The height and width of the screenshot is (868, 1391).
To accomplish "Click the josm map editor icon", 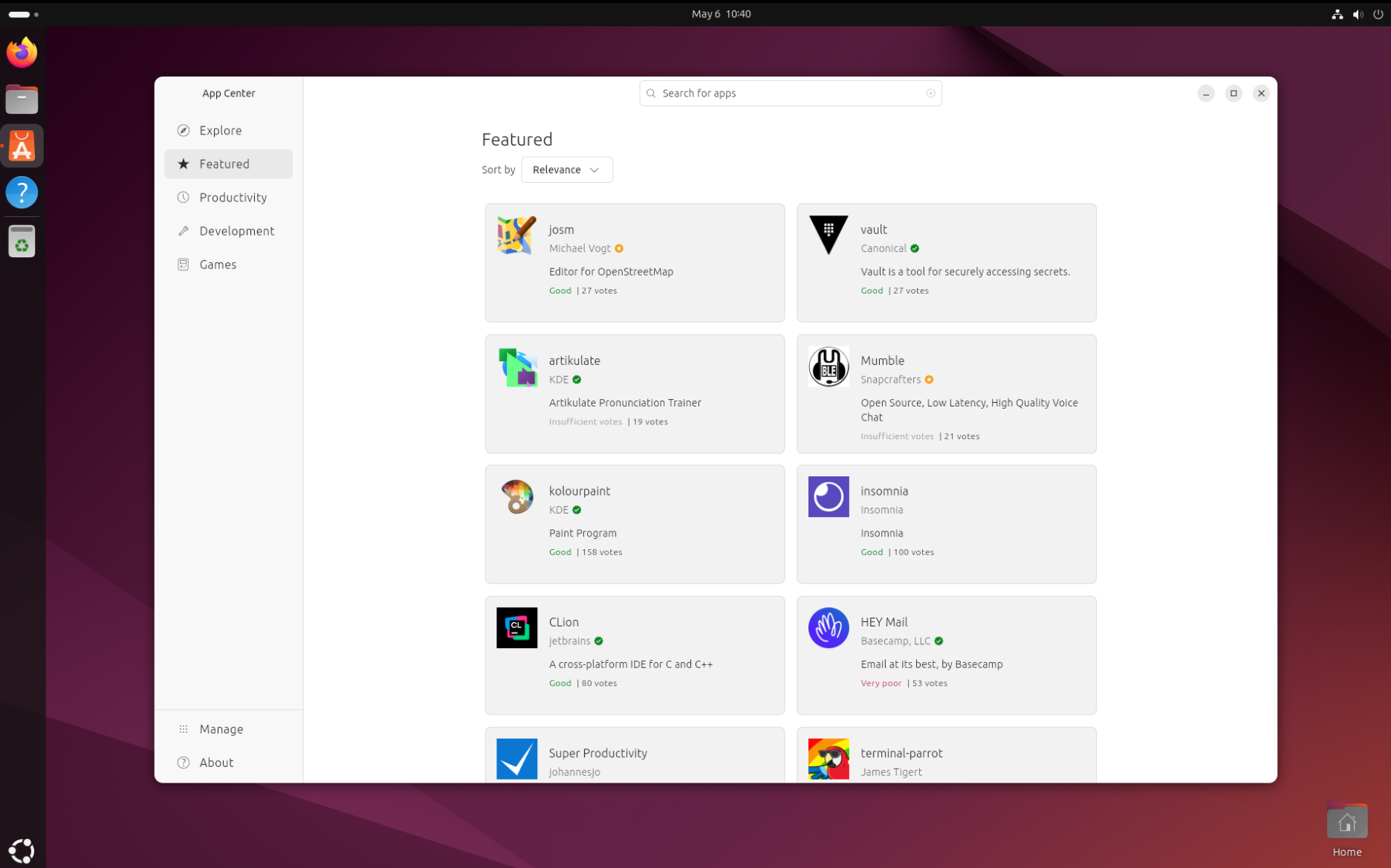I will 516,236.
